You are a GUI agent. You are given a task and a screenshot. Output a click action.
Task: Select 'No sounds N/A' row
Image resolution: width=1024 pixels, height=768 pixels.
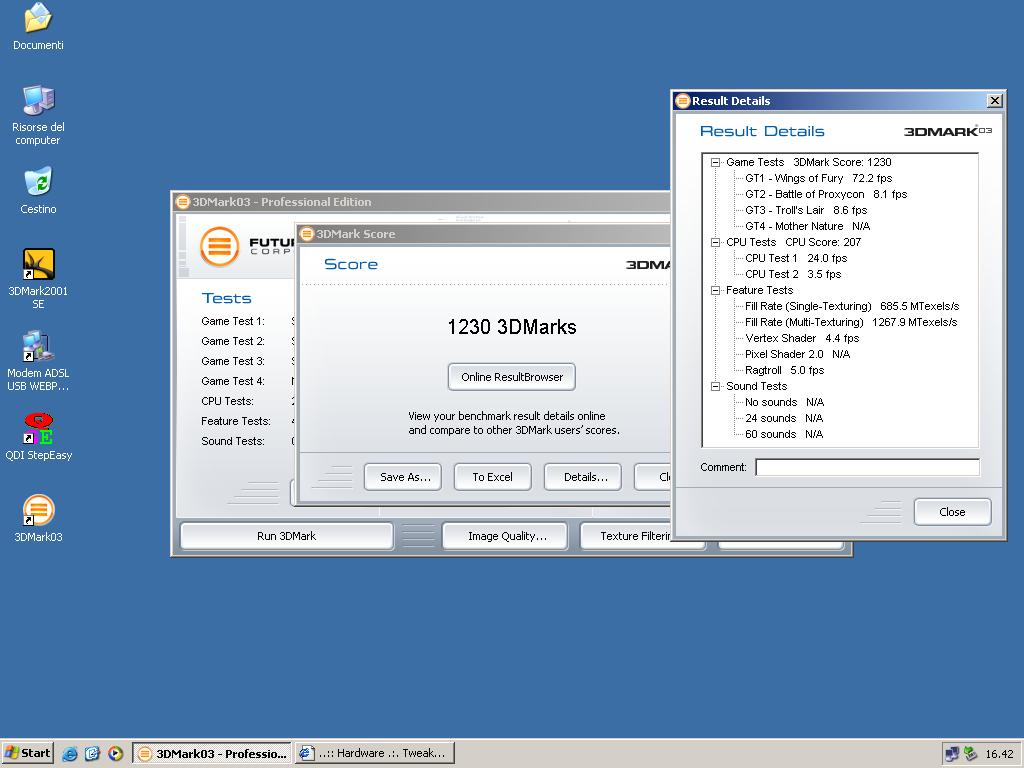784,402
